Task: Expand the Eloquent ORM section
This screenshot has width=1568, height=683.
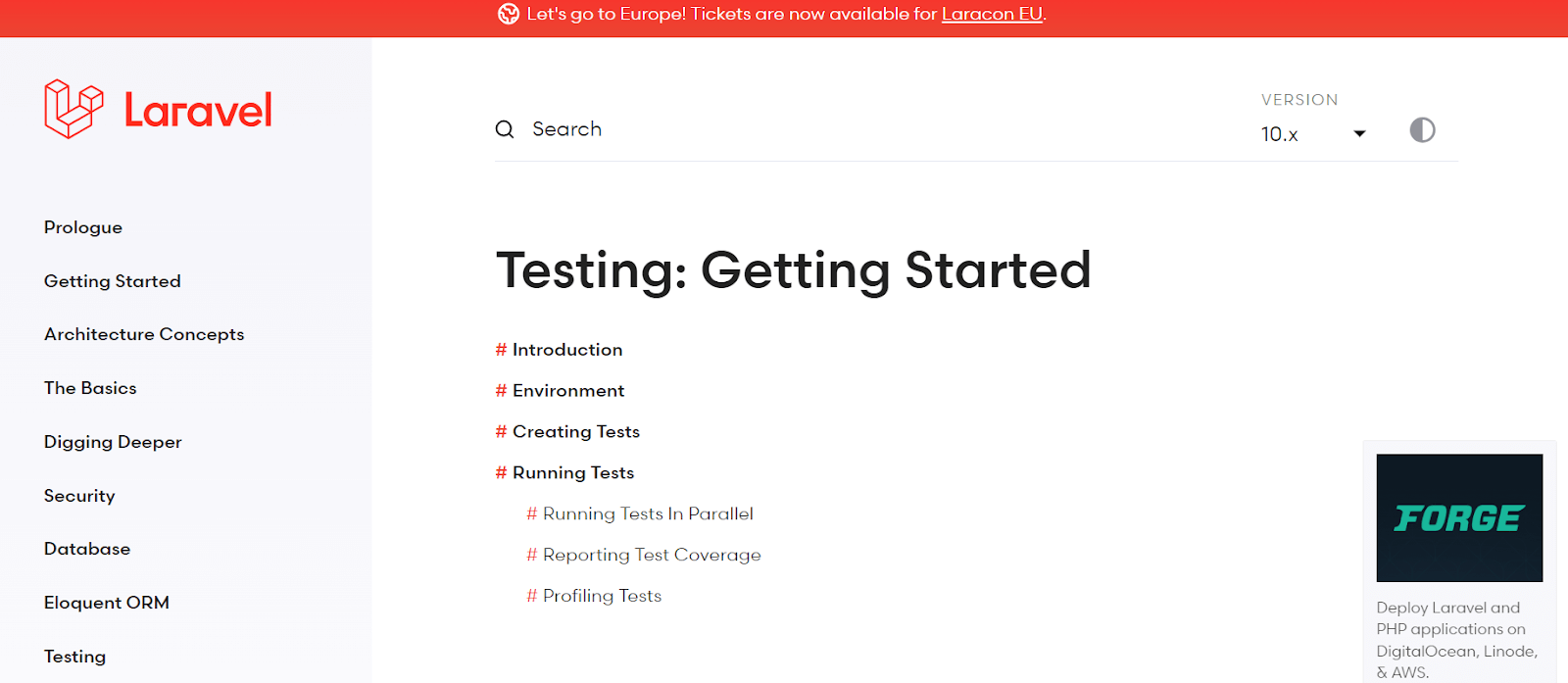Action: tap(106, 602)
